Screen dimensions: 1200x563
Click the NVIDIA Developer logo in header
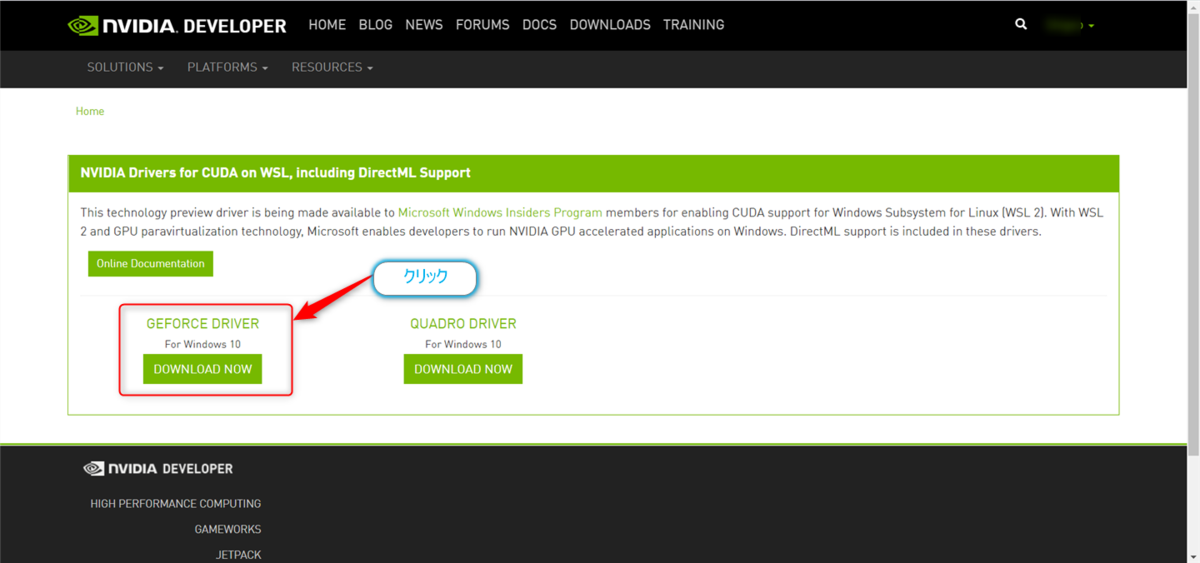177,25
